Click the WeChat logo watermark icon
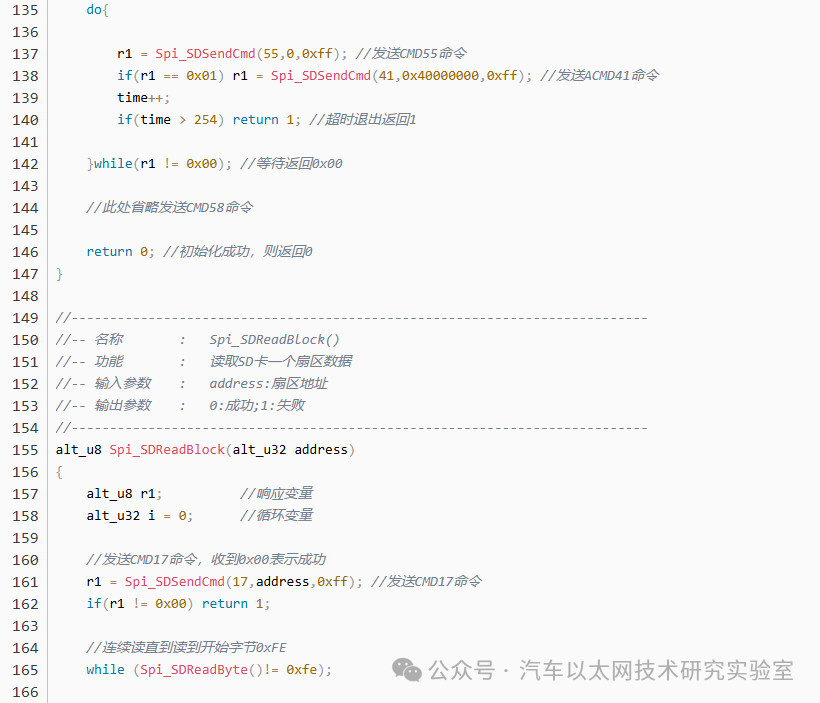 [x=406, y=670]
